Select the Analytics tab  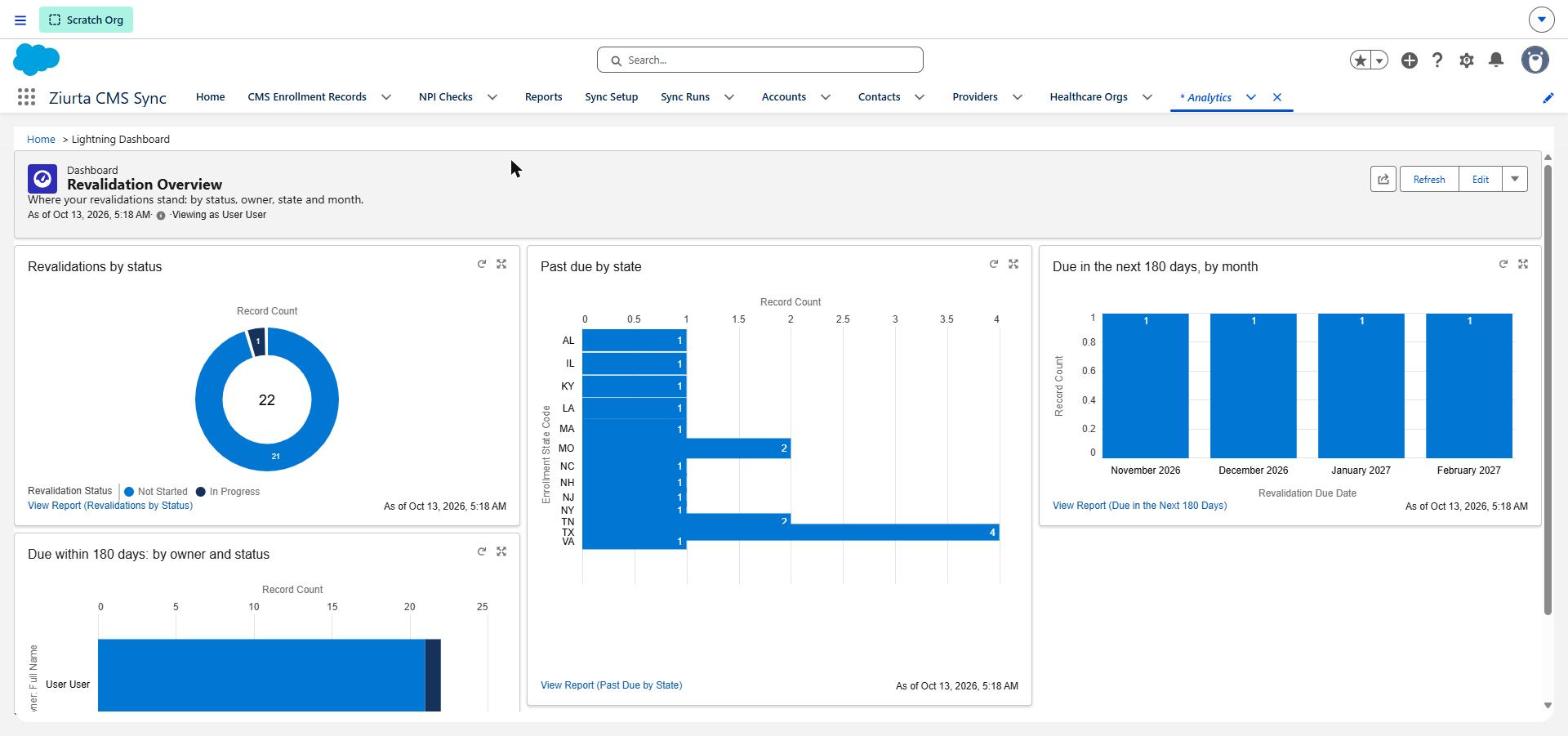click(1205, 97)
